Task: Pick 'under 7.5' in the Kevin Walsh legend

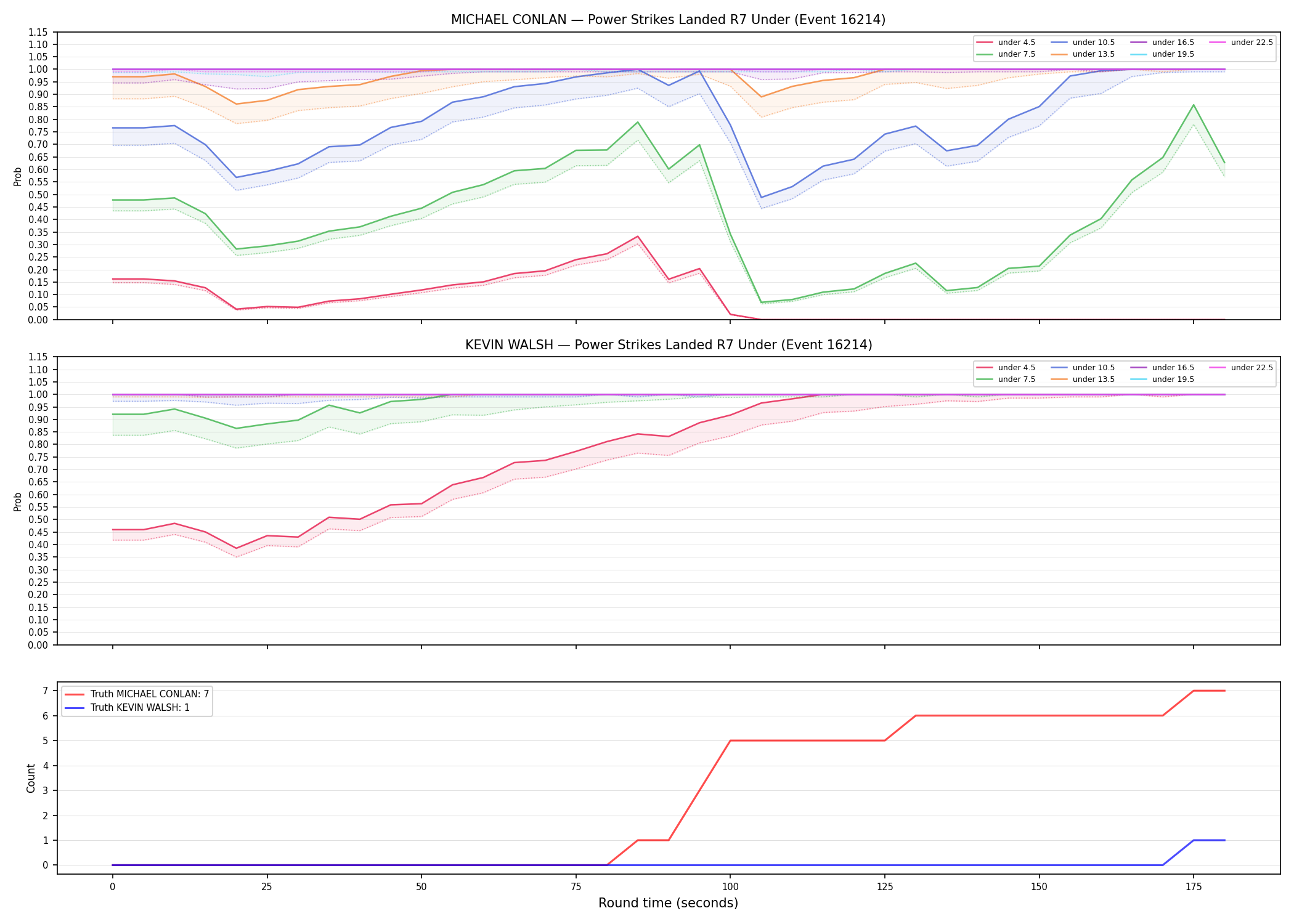Action: pyautogui.click(x=1006, y=379)
